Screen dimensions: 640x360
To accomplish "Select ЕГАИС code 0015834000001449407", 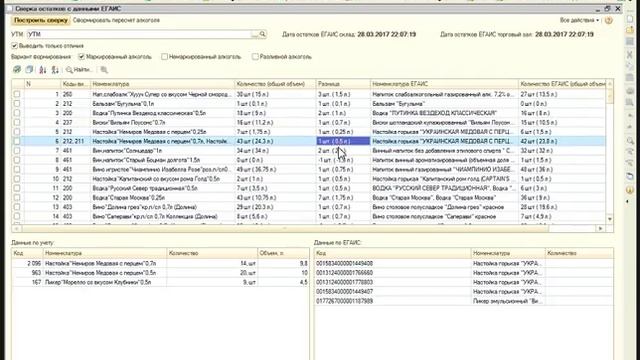I will click(344, 292).
